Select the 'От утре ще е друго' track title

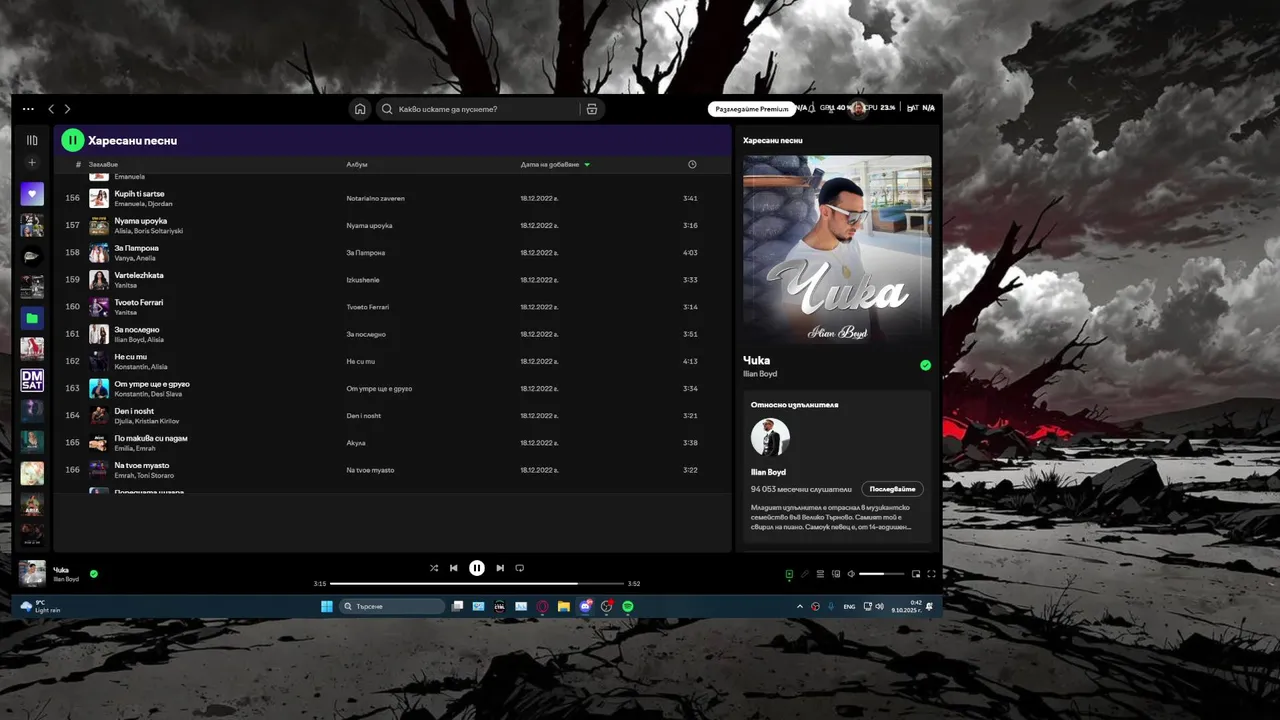152,384
